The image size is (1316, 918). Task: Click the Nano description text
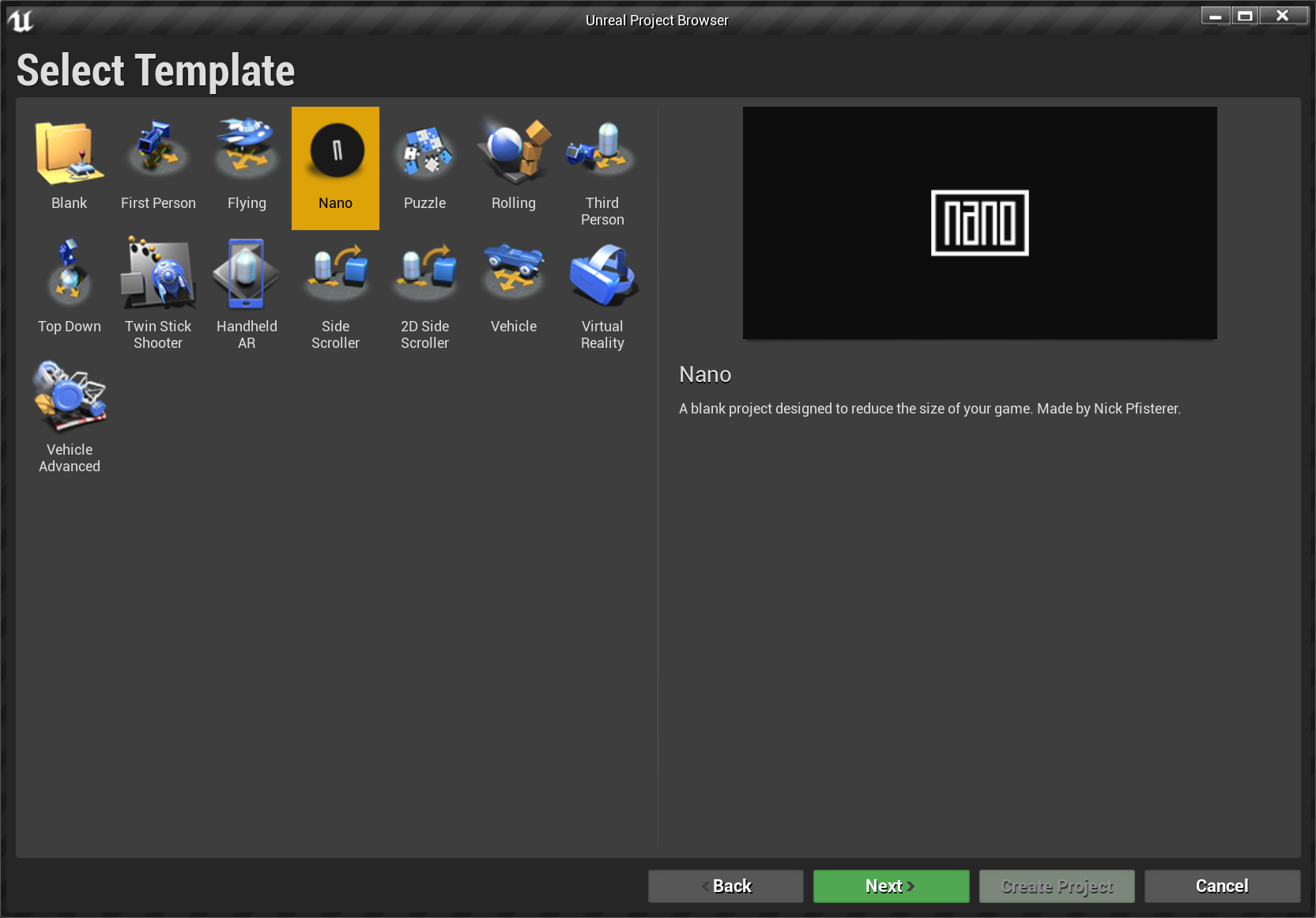click(x=929, y=409)
